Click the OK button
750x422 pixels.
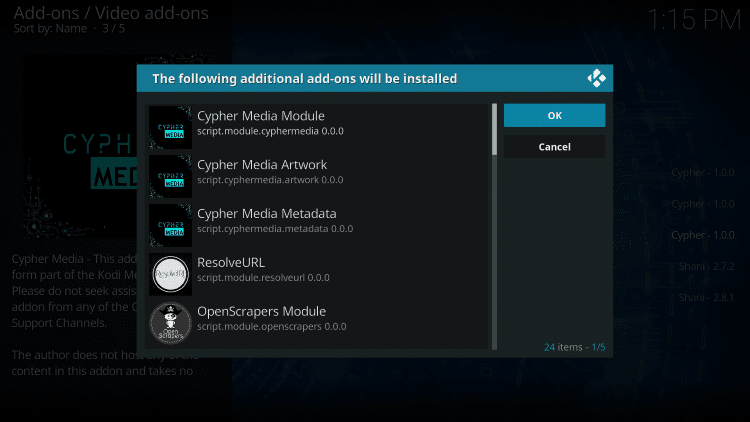[554, 115]
